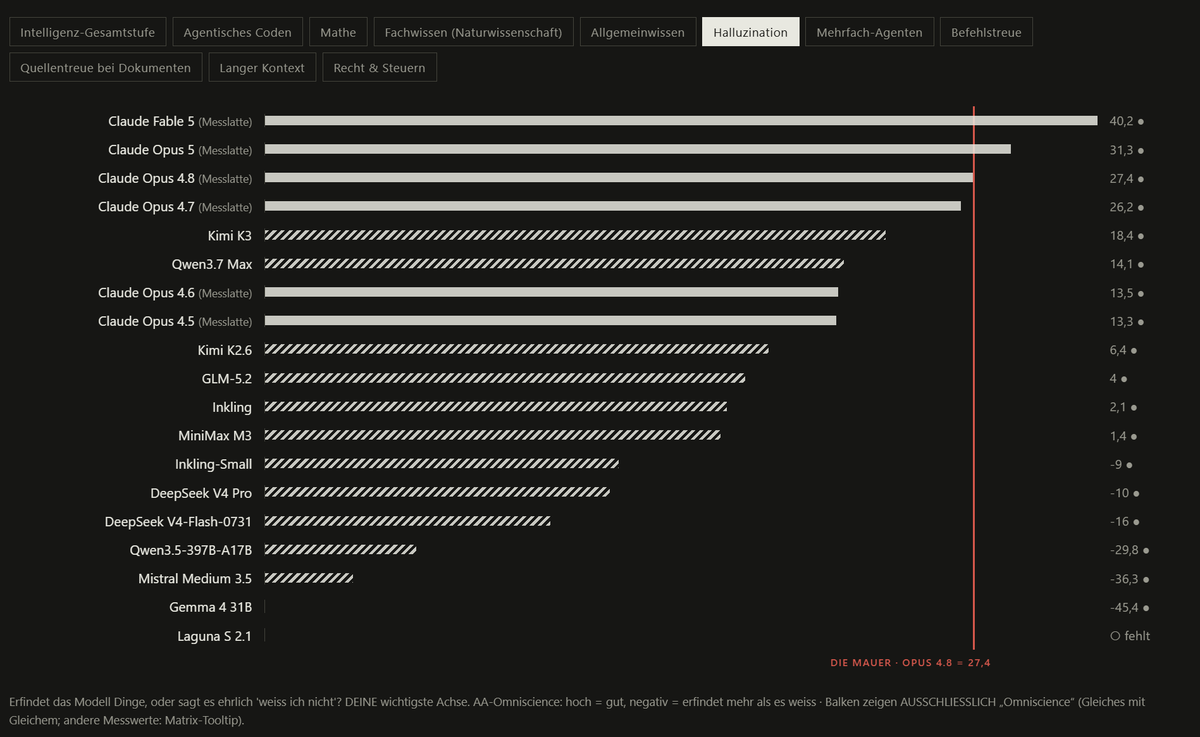Click the dot beside value -45,4

[1146, 607]
